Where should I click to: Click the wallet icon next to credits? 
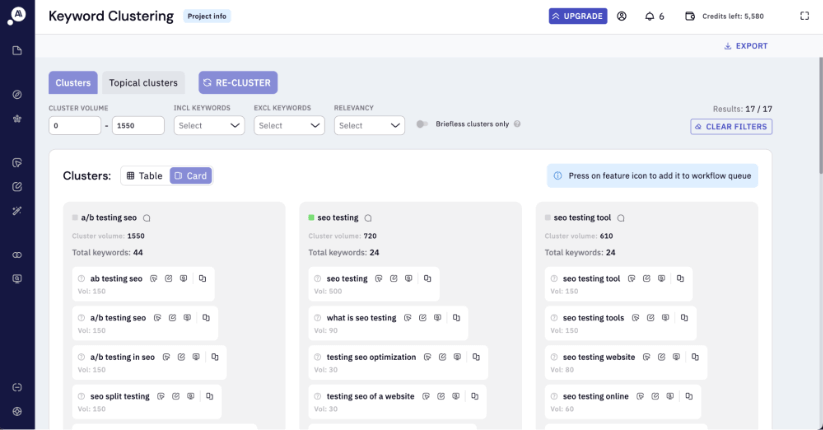coord(689,16)
